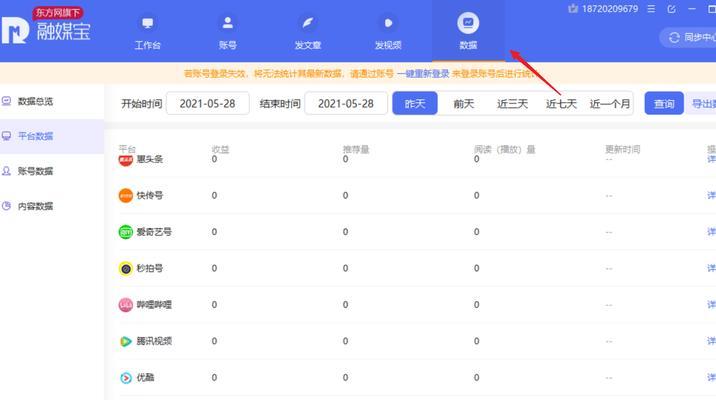Screen dimensions: 716x400
Task: Open the 账号 account icon in top navigation
Action: point(227,23)
